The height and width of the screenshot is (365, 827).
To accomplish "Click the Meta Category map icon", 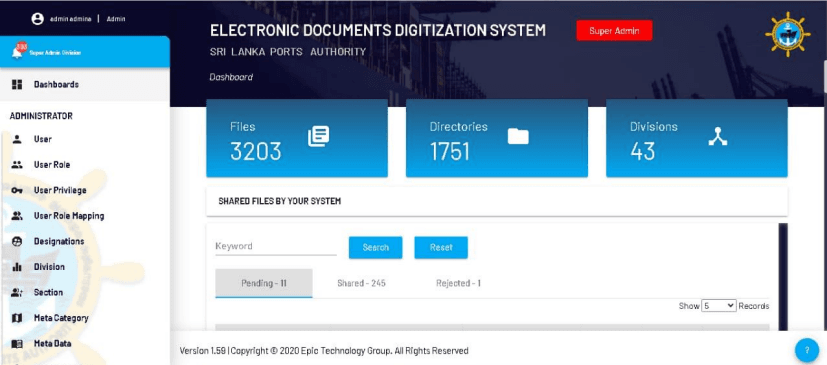I will click(17, 318).
